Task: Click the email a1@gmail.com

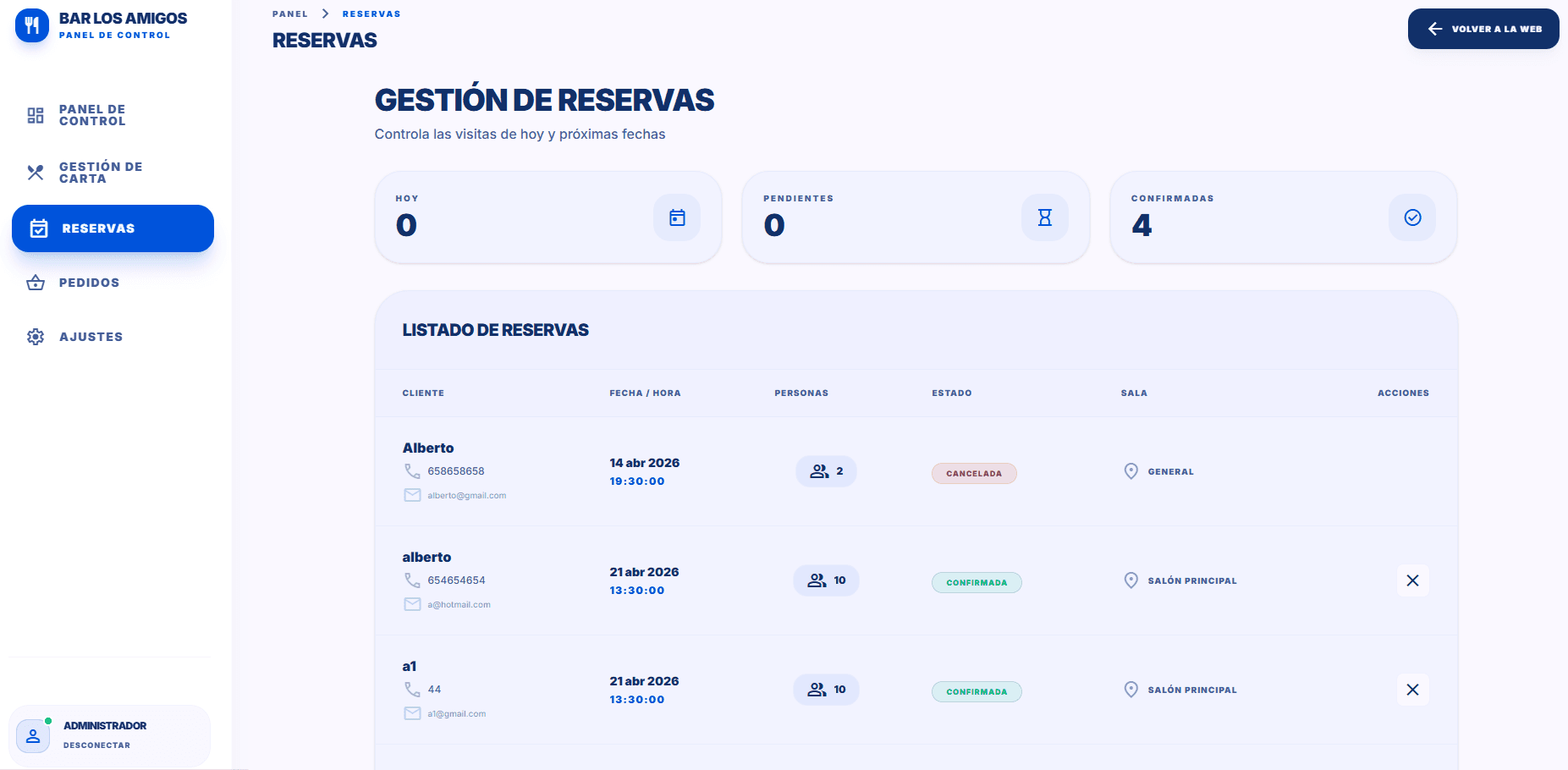Action: pos(456,714)
